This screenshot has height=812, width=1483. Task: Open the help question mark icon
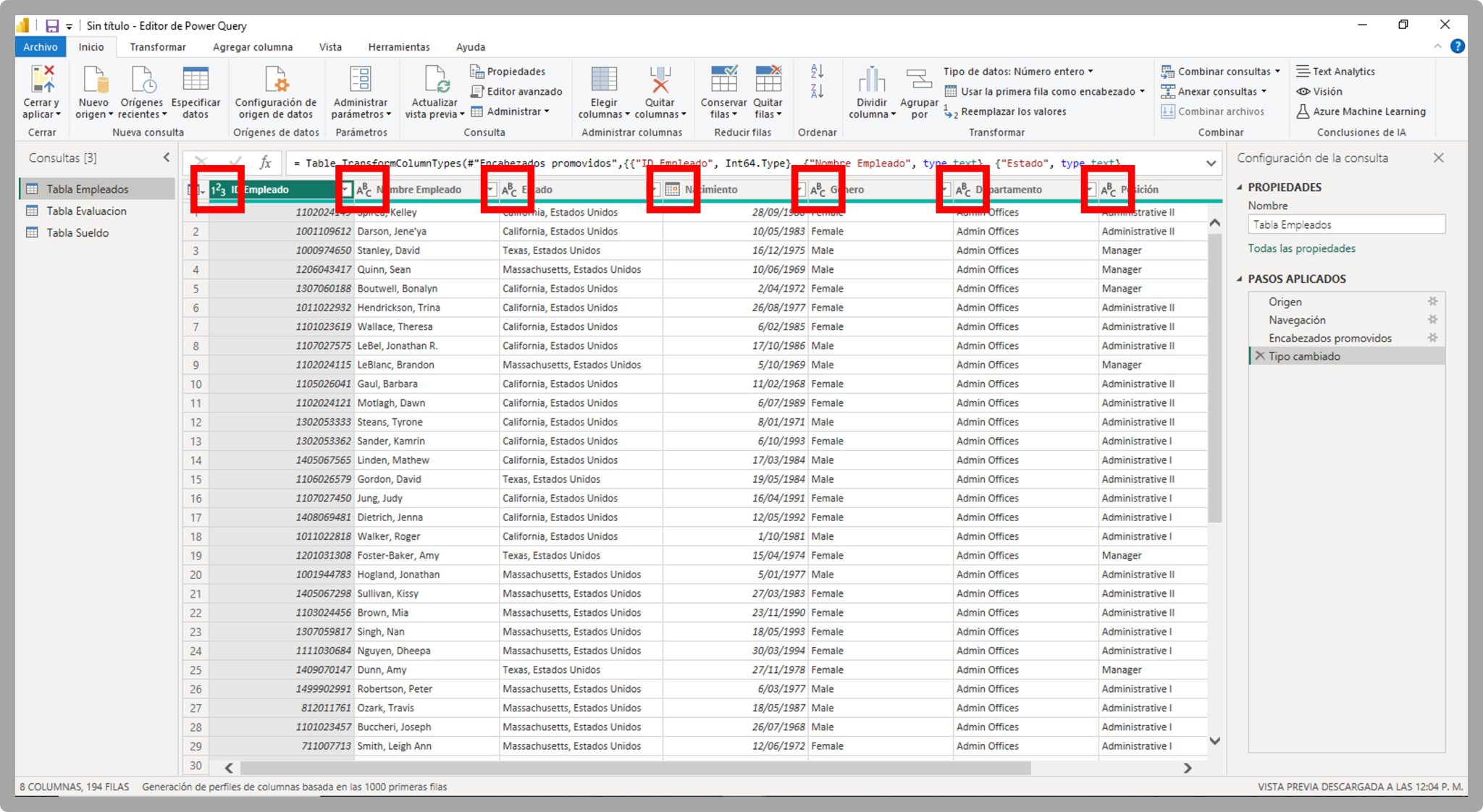click(1458, 46)
